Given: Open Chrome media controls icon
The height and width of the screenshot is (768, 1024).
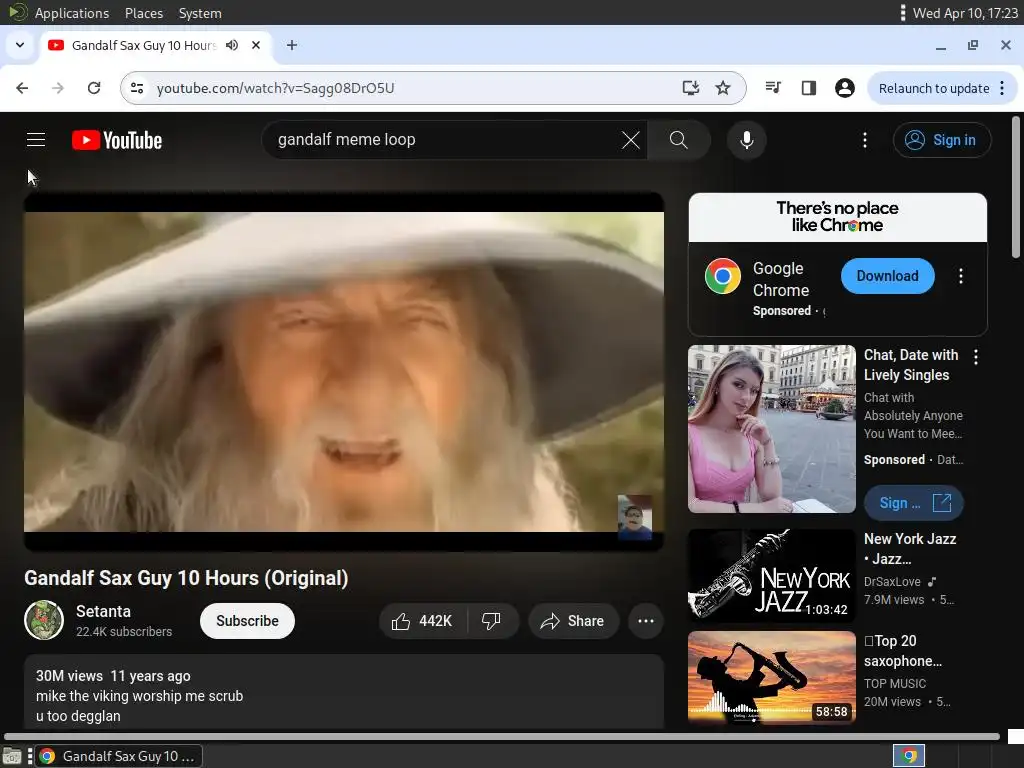Looking at the screenshot, I should pyautogui.click(x=773, y=88).
